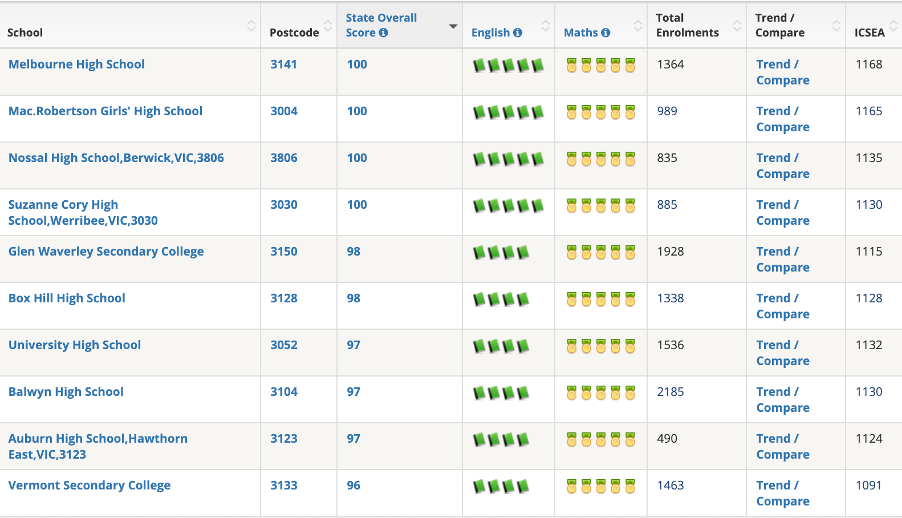
Task: Click Maths medal rating for Box Hill High
Action: coord(601,298)
